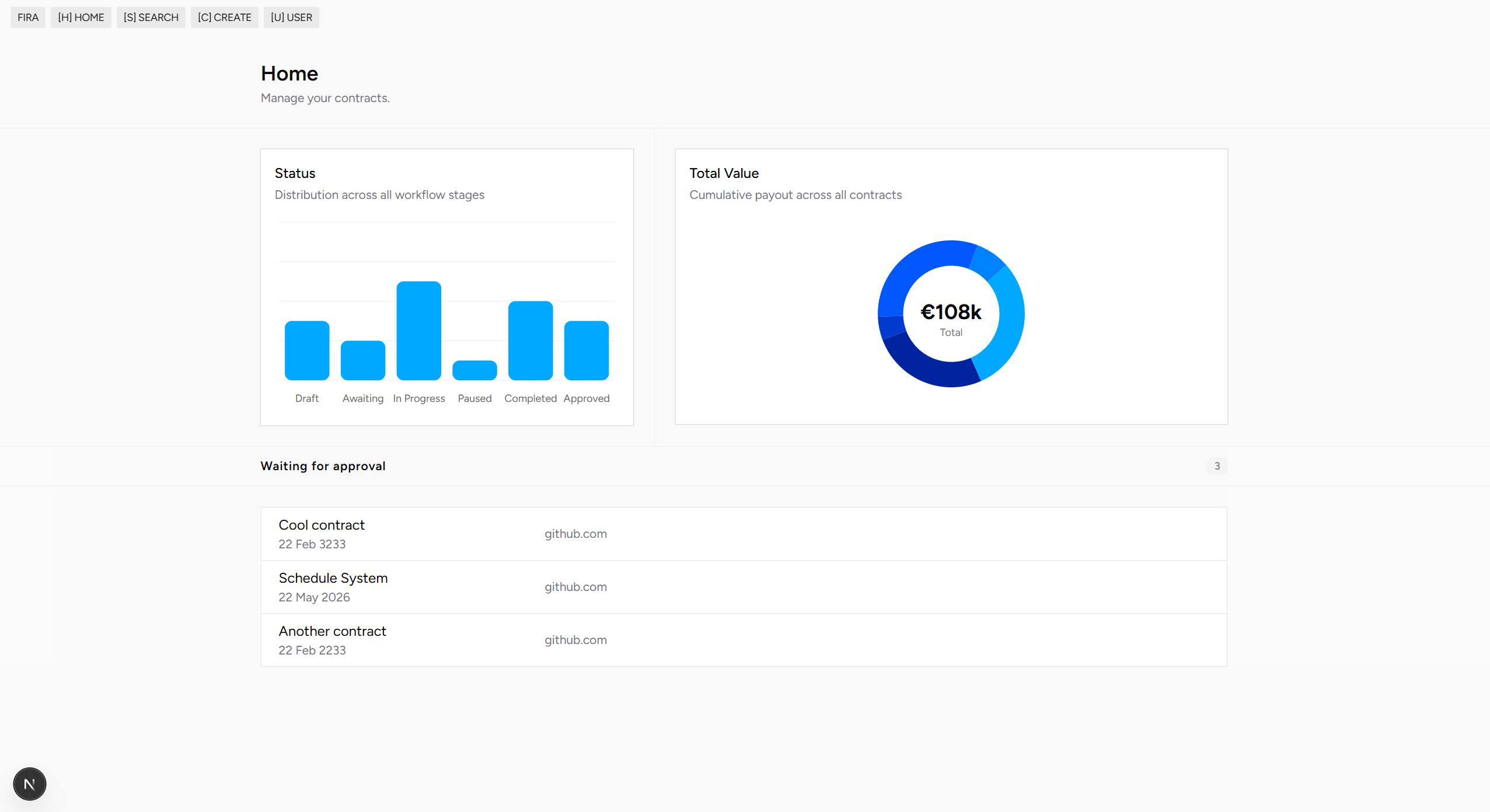Click the €108k total label

click(x=951, y=312)
